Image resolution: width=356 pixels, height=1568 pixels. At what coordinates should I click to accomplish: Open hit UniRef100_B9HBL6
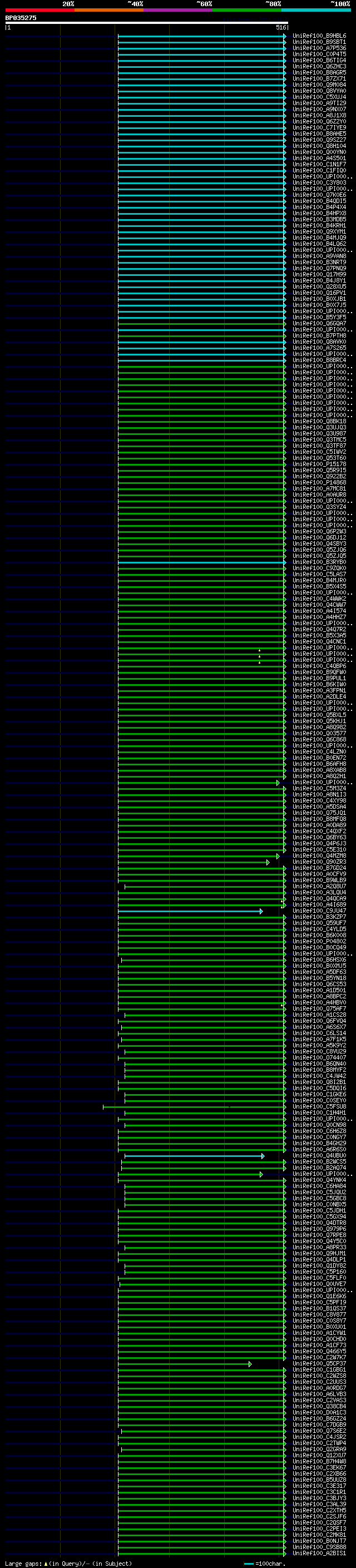(319, 36)
